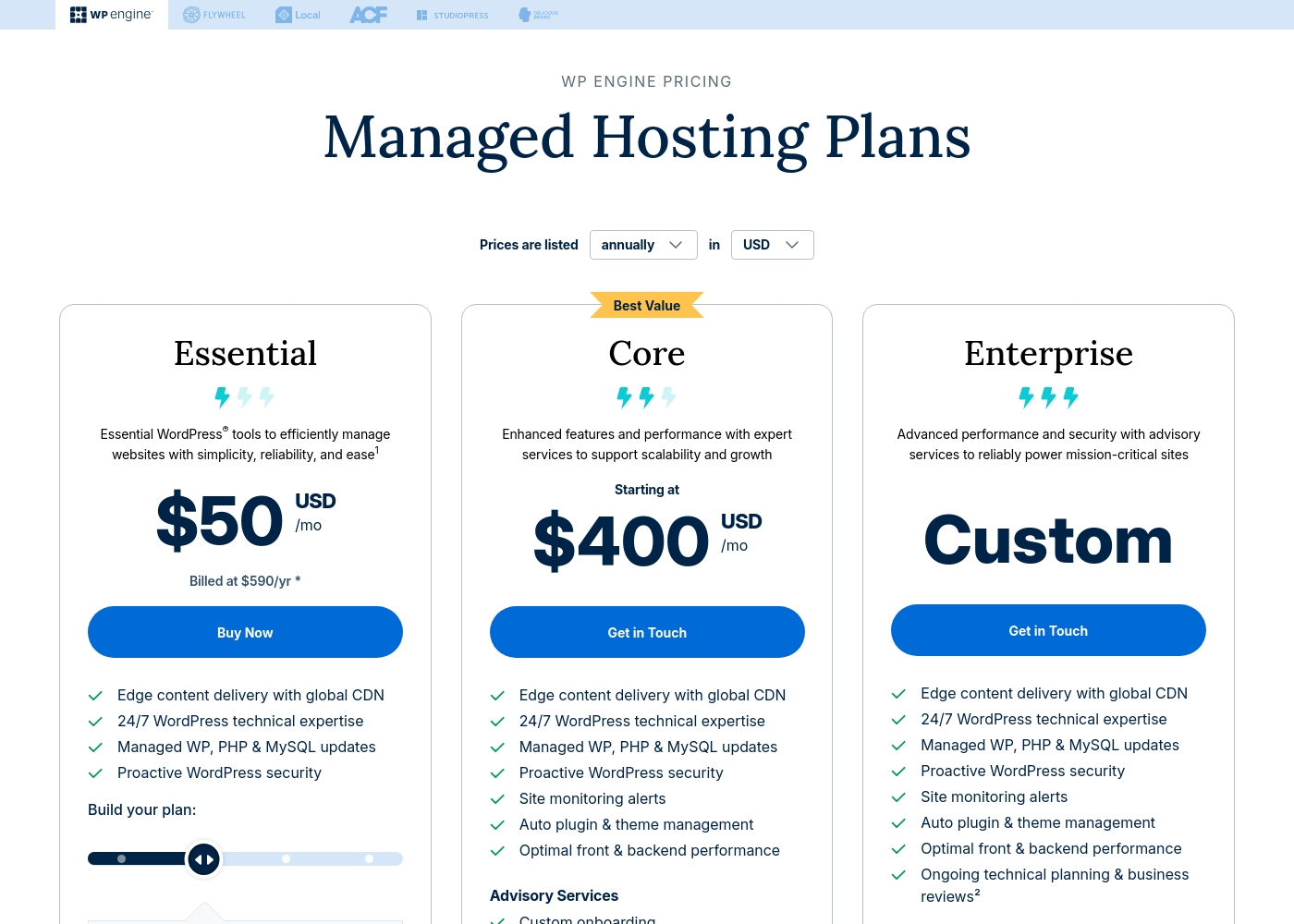Viewport: 1294px width, 924px height.
Task: Click checkmark beside Enterprise's Edge content delivery
Action: tap(898, 694)
